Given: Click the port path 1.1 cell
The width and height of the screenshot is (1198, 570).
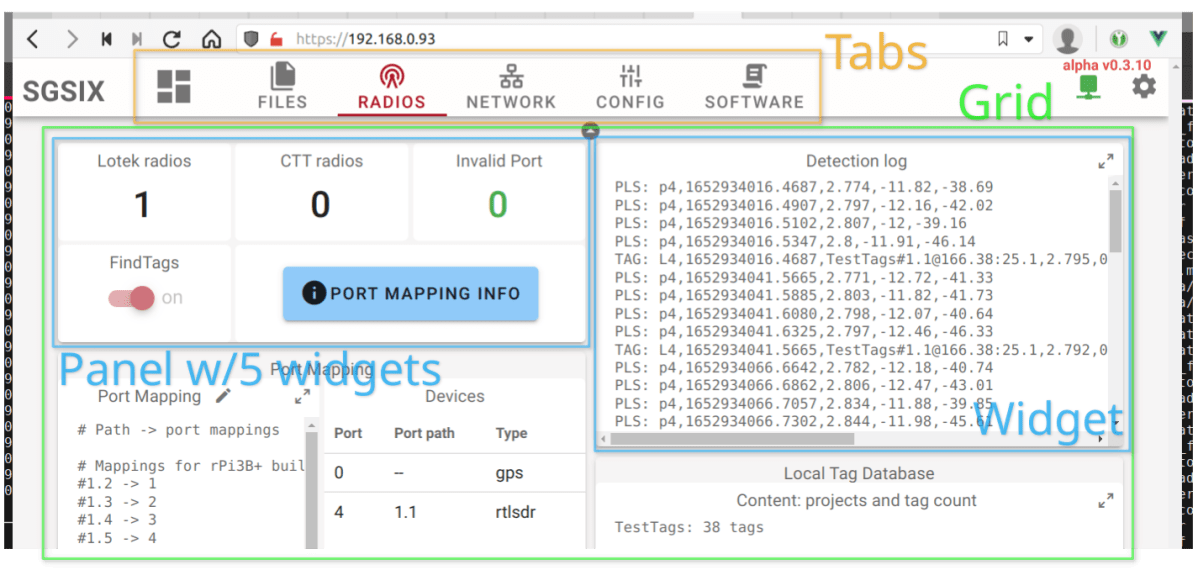Looking at the screenshot, I should point(406,512).
